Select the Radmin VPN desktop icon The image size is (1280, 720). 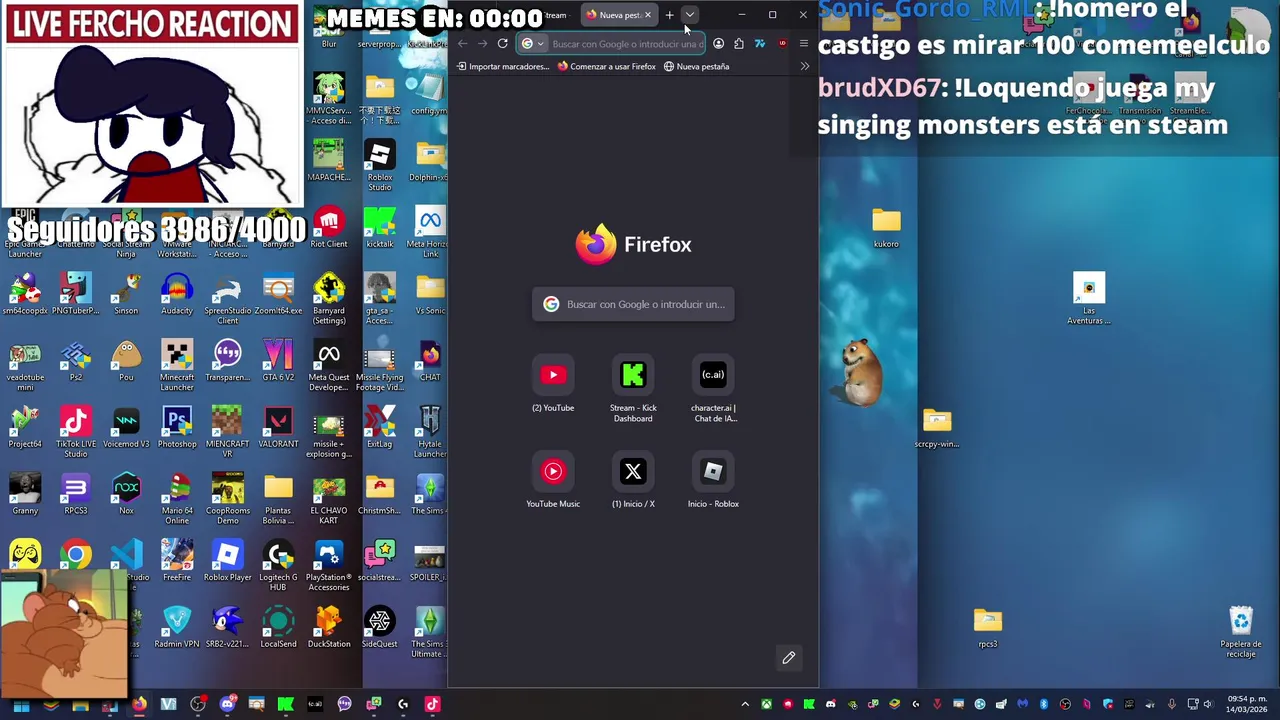pyautogui.click(x=177, y=627)
